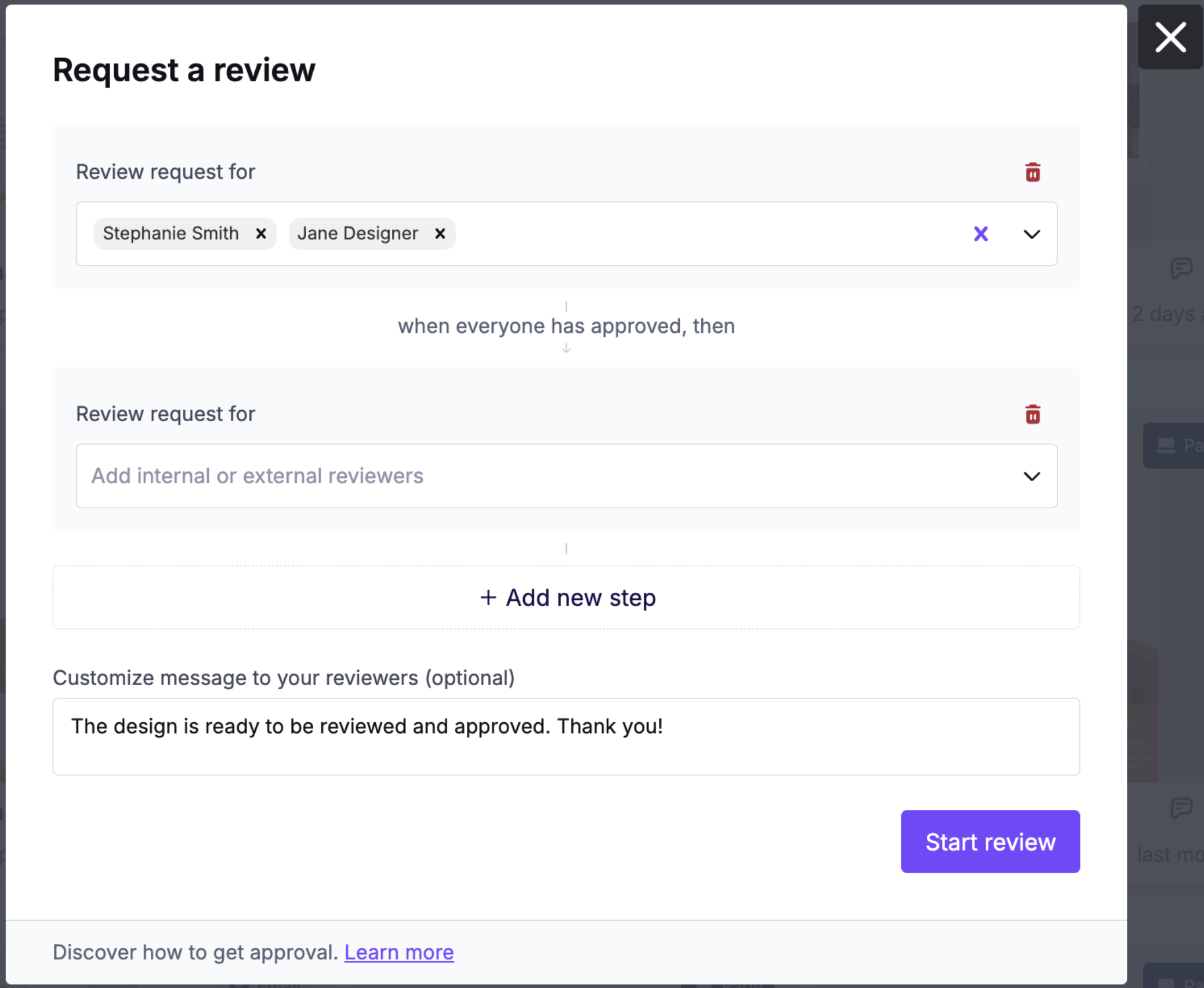1204x988 pixels.
Task: Focus the Add internal or external reviewers field
Action: coord(566,476)
